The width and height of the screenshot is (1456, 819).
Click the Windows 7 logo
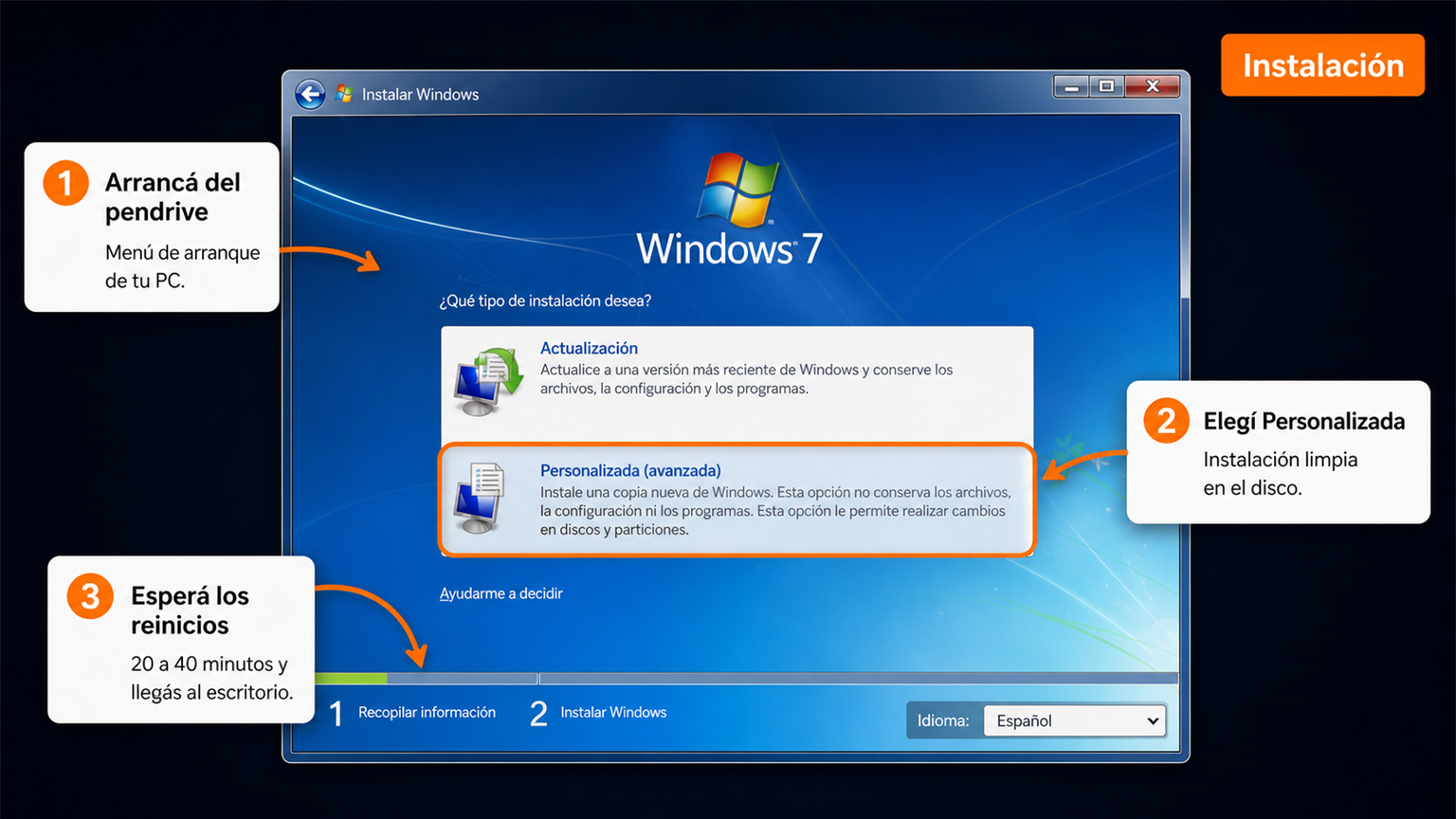[730, 209]
